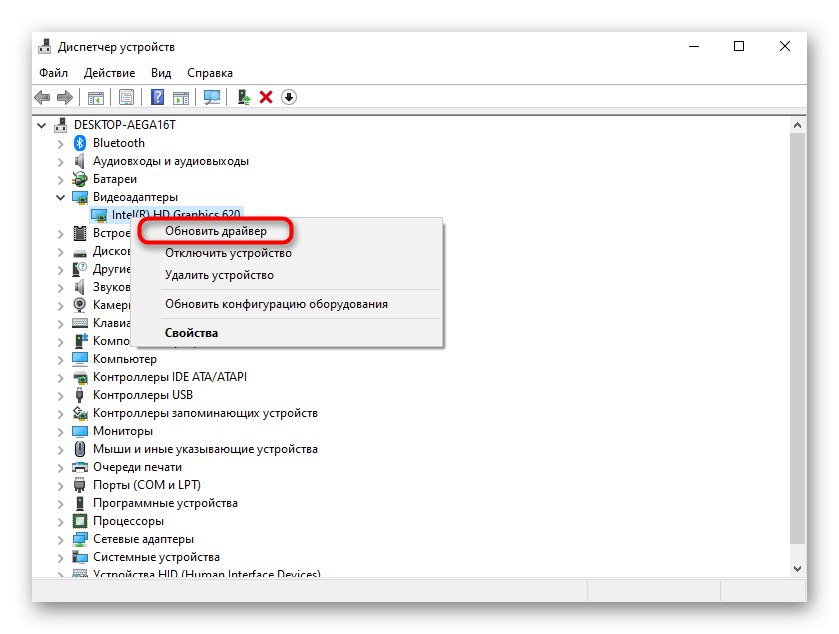Click the Контроллеры USB plug icon
Image resolution: width=839 pixels, height=634 pixels.
80,395
